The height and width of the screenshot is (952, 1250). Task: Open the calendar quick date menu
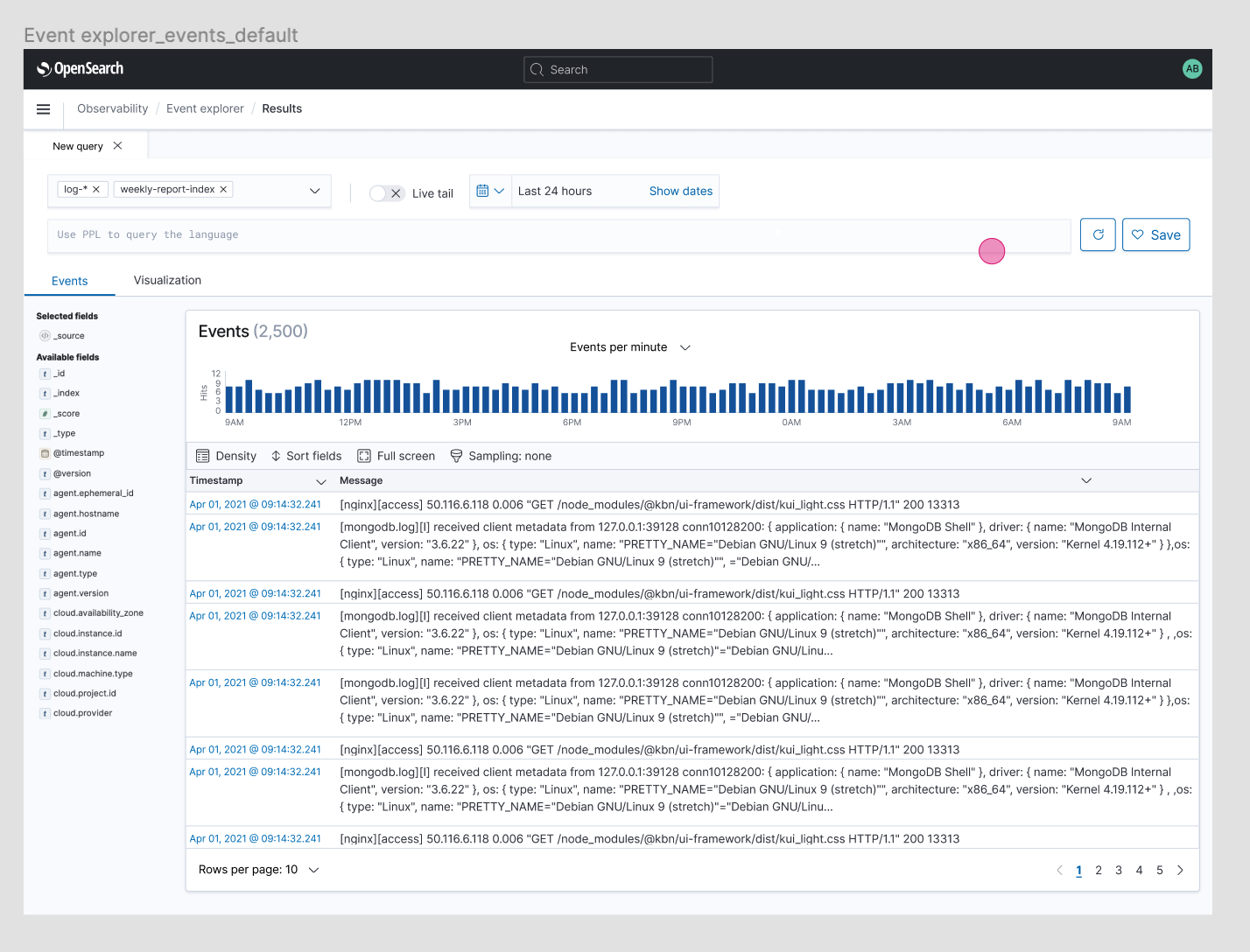(x=490, y=191)
